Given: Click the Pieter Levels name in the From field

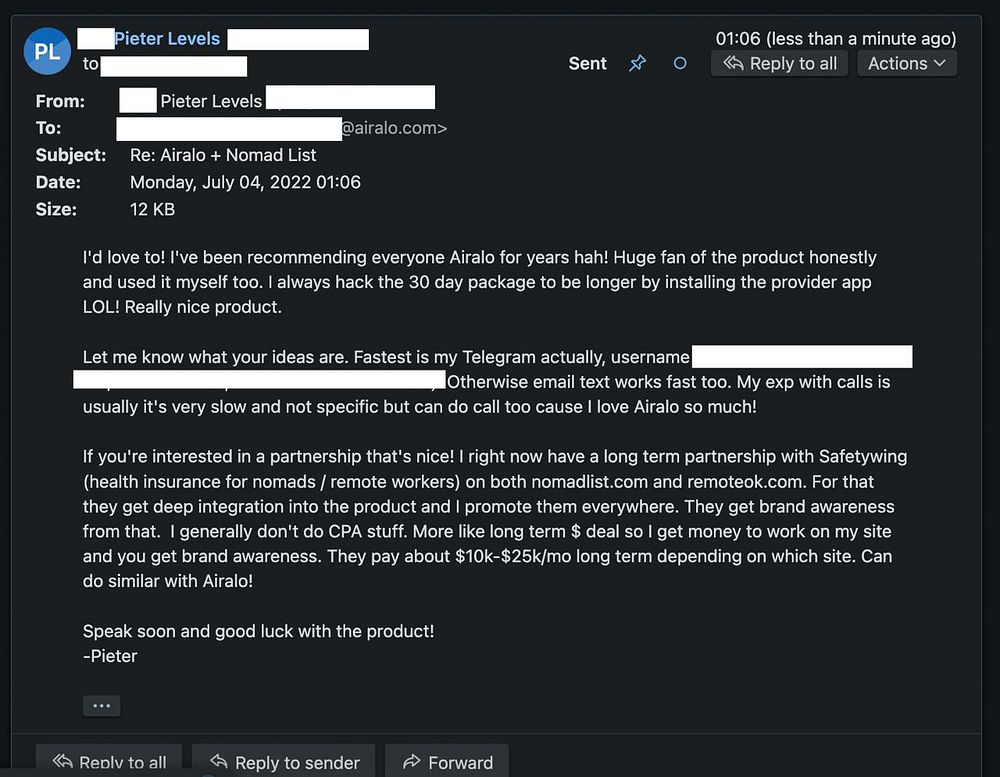Looking at the screenshot, I should pos(211,100).
